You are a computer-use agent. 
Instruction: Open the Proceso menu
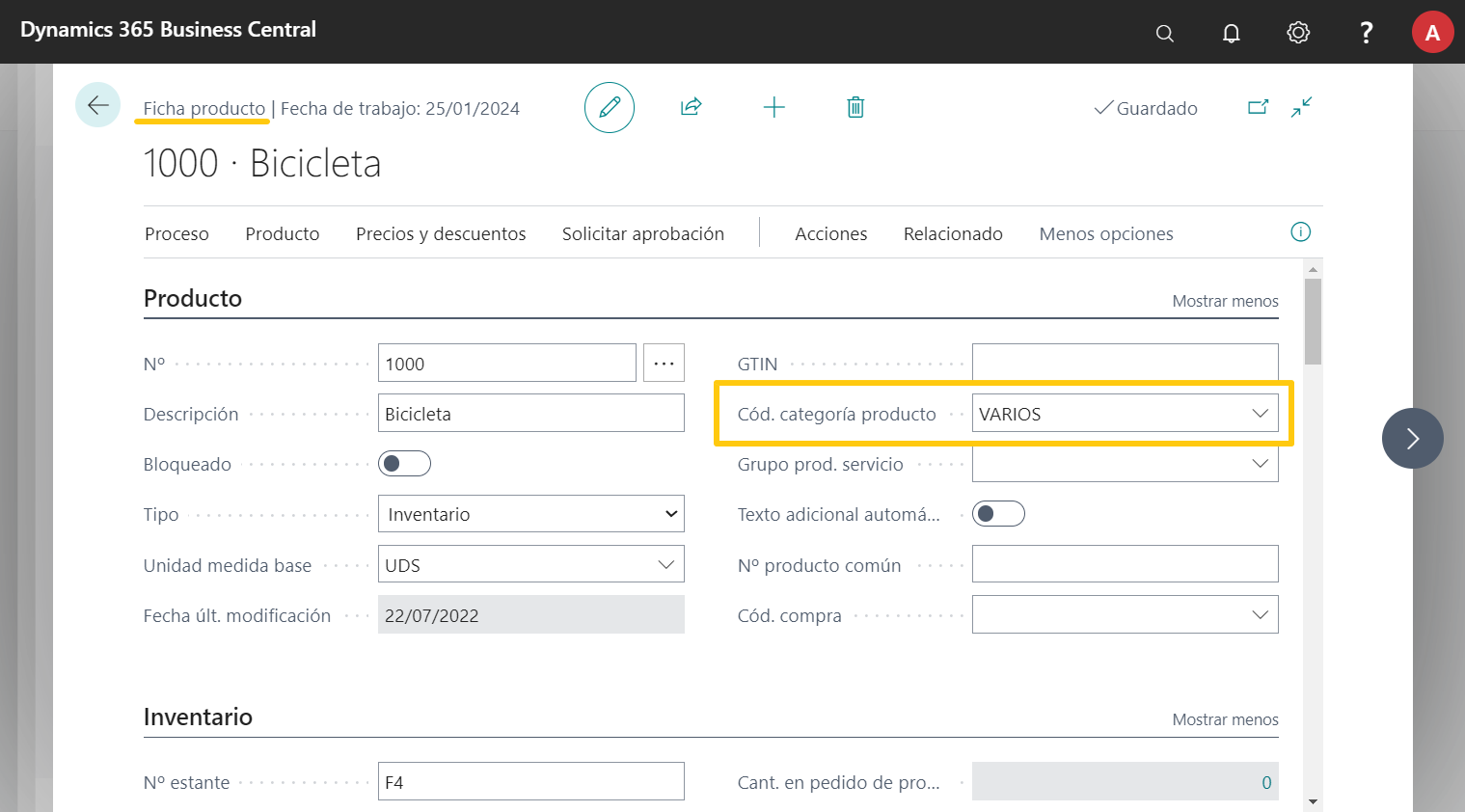pyautogui.click(x=176, y=233)
